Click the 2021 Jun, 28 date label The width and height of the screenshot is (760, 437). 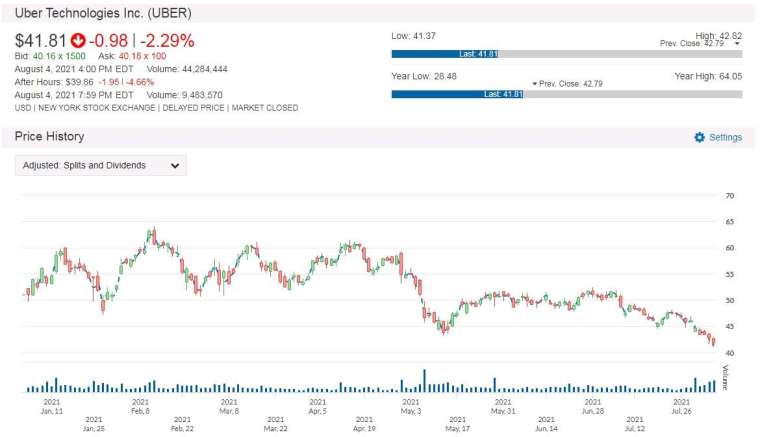pyautogui.click(x=593, y=406)
